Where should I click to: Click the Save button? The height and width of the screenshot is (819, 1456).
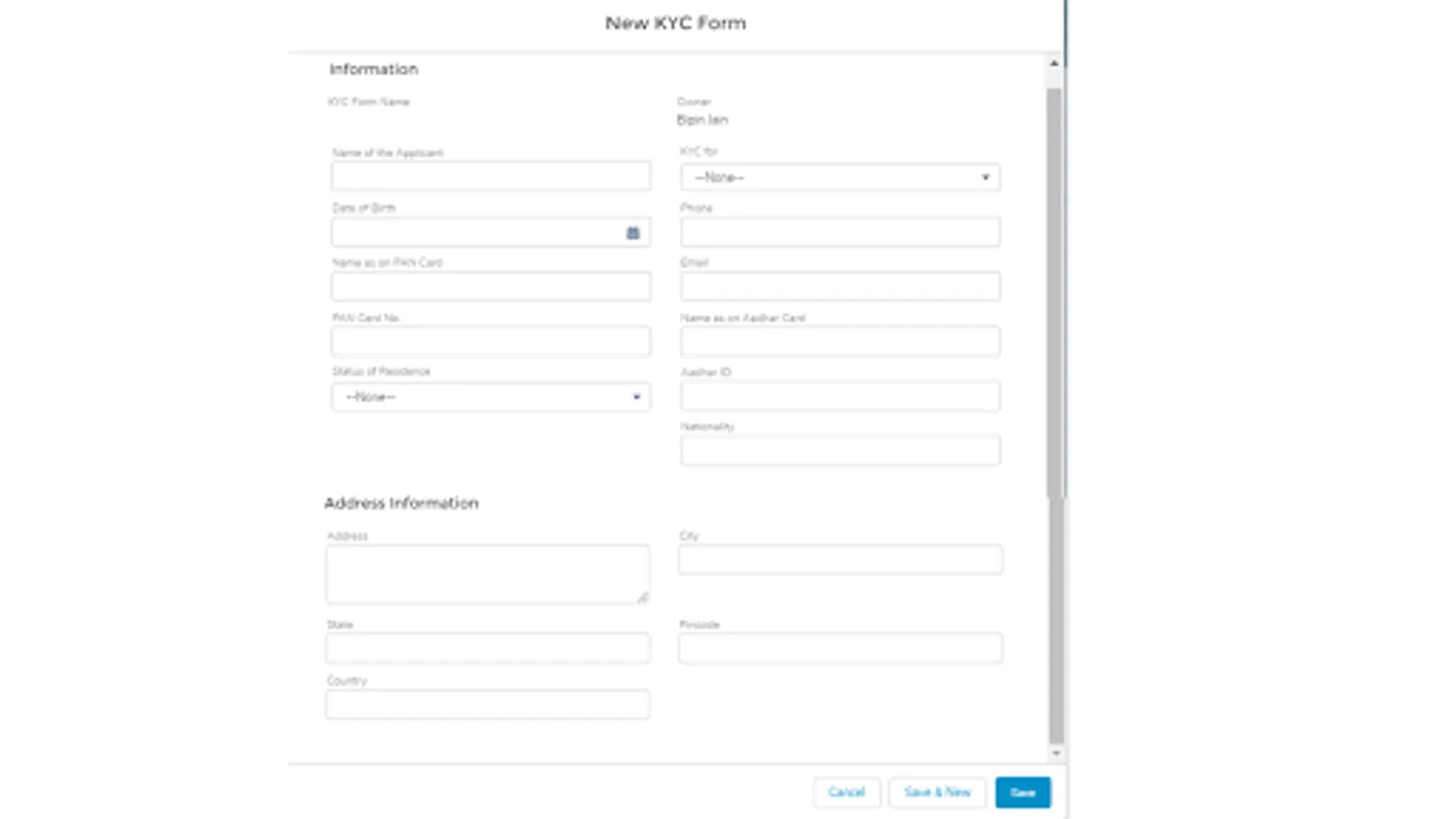pos(1022,793)
